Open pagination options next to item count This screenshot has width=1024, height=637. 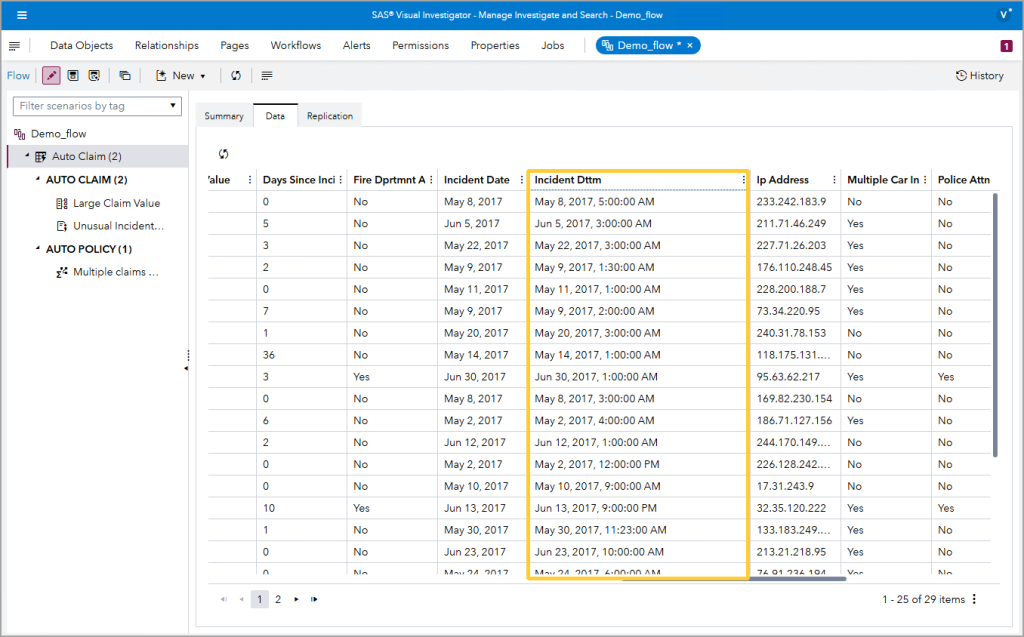point(974,599)
